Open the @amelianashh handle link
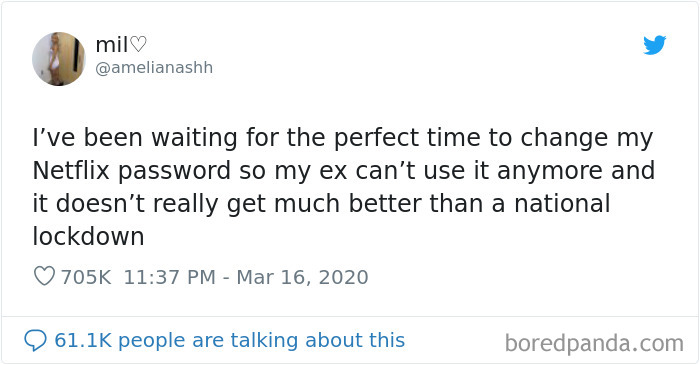The width and height of the screenshot is (700, 365). tap(154, 68)
